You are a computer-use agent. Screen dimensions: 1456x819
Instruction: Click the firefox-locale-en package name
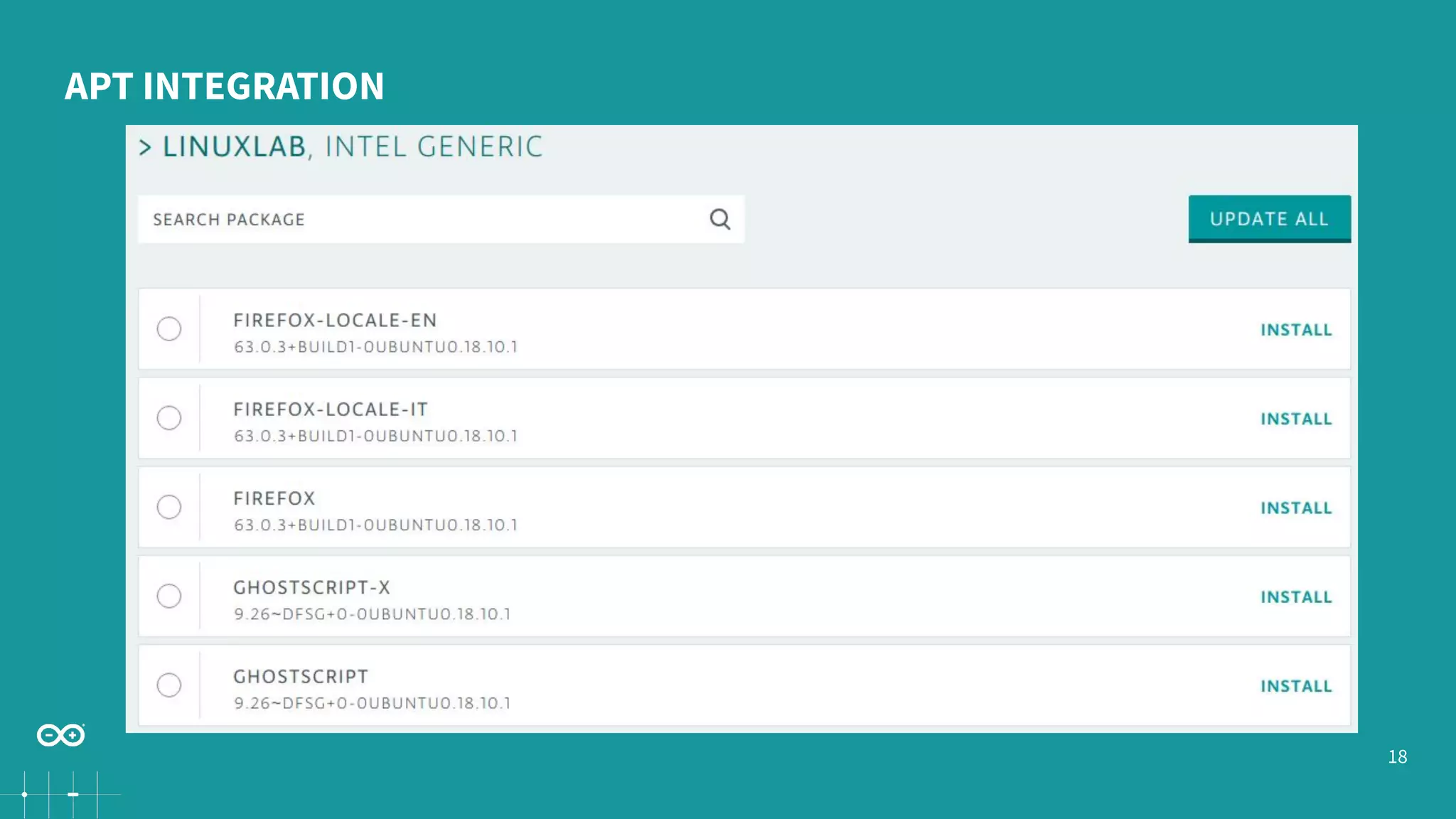tap(335, 321)
